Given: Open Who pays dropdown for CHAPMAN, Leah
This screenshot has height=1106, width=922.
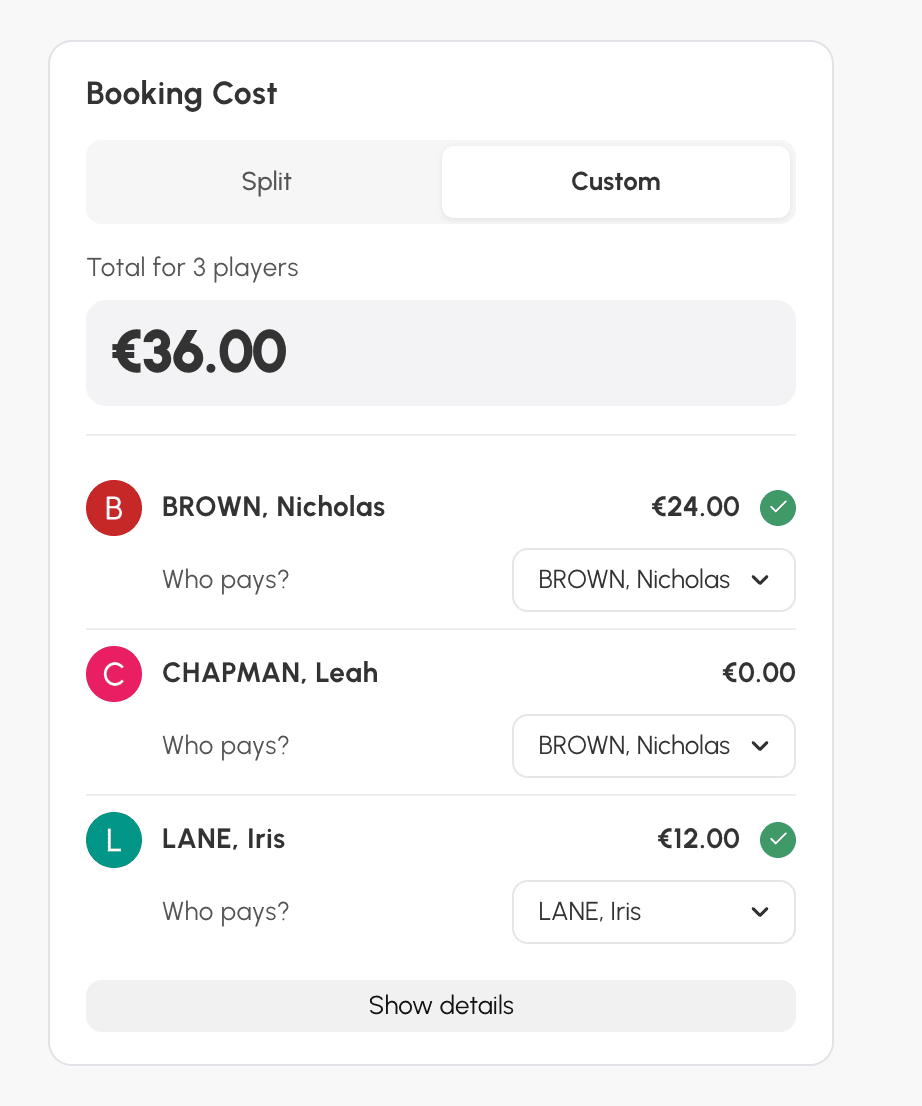Looking at the screenshot, I should (654, 746).
